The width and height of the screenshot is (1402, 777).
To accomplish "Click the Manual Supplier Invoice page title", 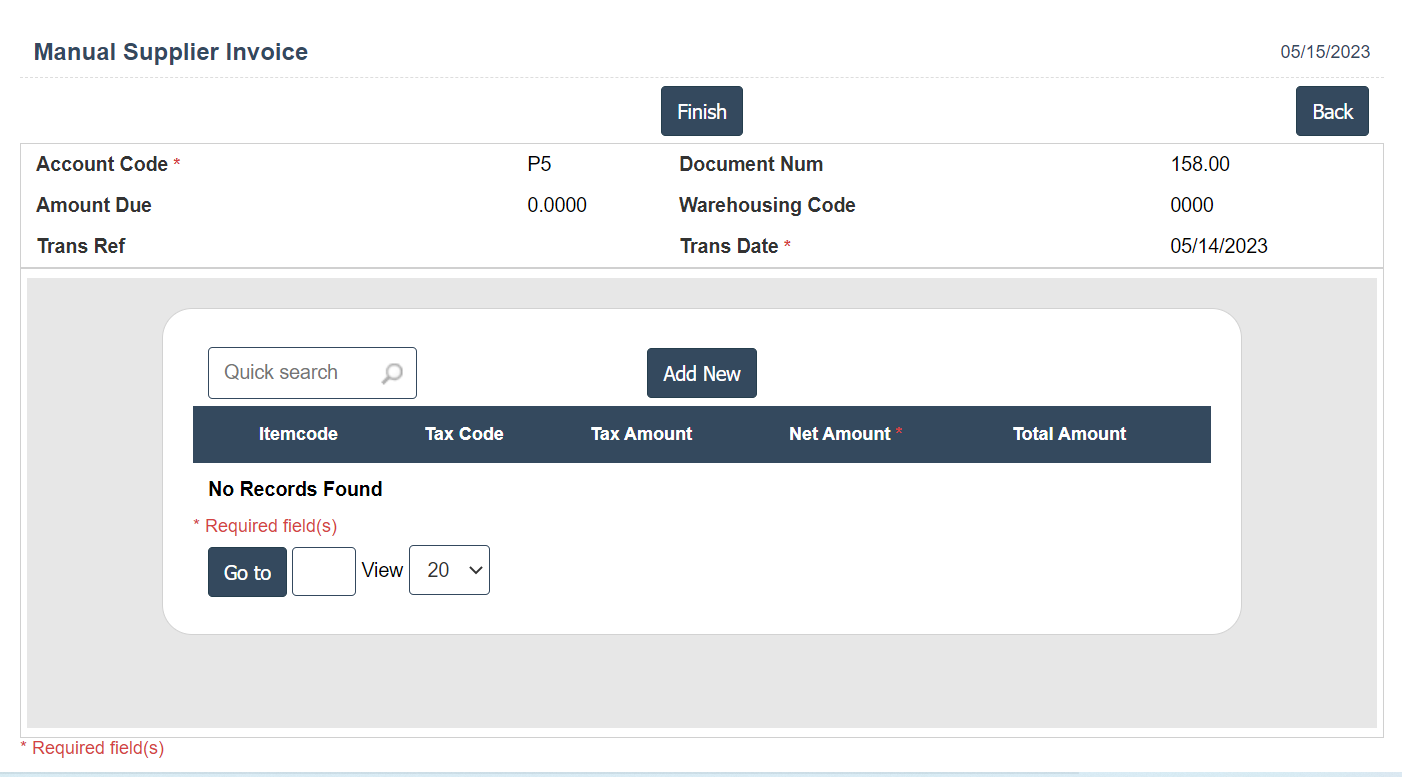I will [171, 52].
